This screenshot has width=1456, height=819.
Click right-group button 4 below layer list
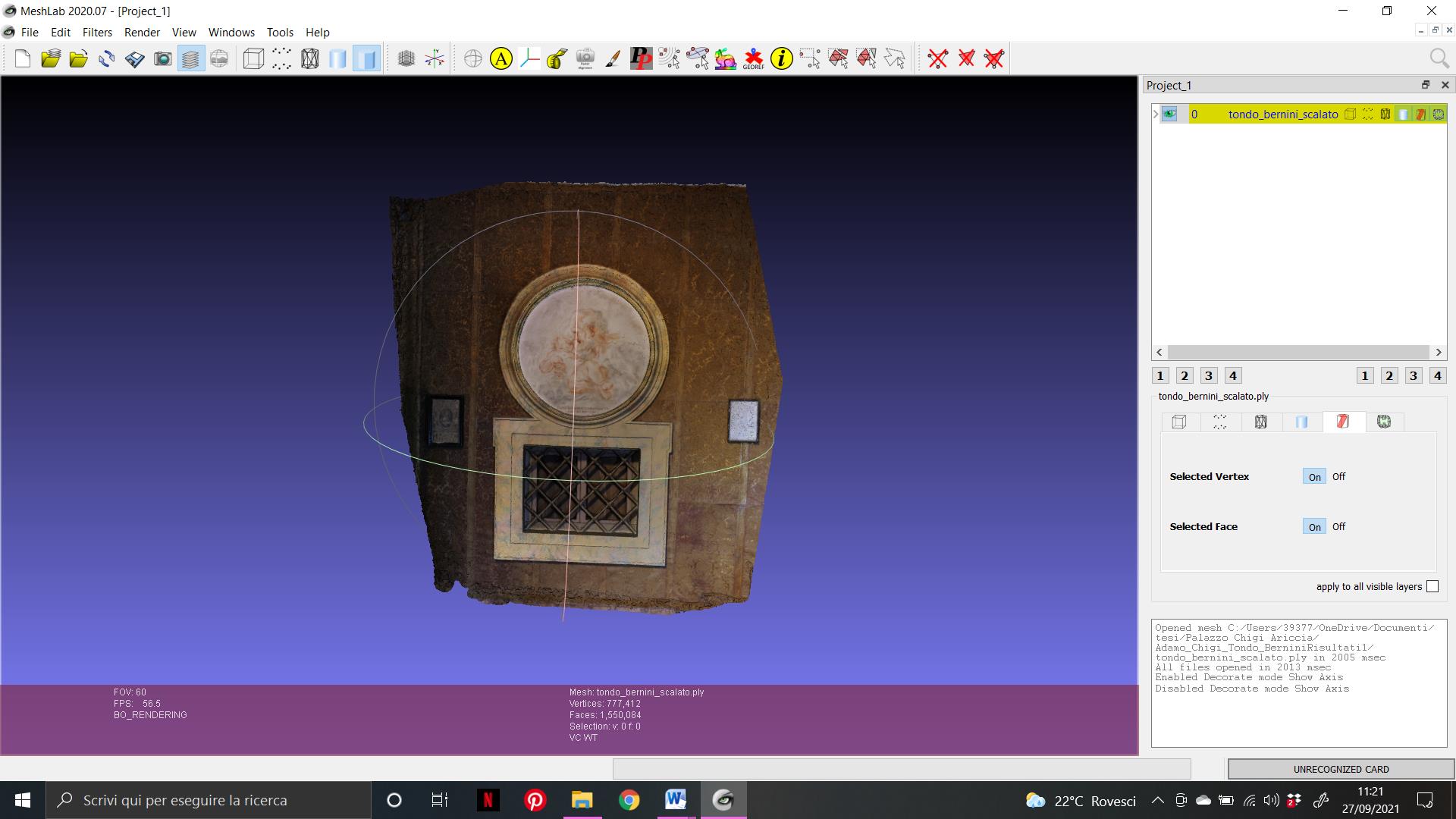(x=1438, y=375)
